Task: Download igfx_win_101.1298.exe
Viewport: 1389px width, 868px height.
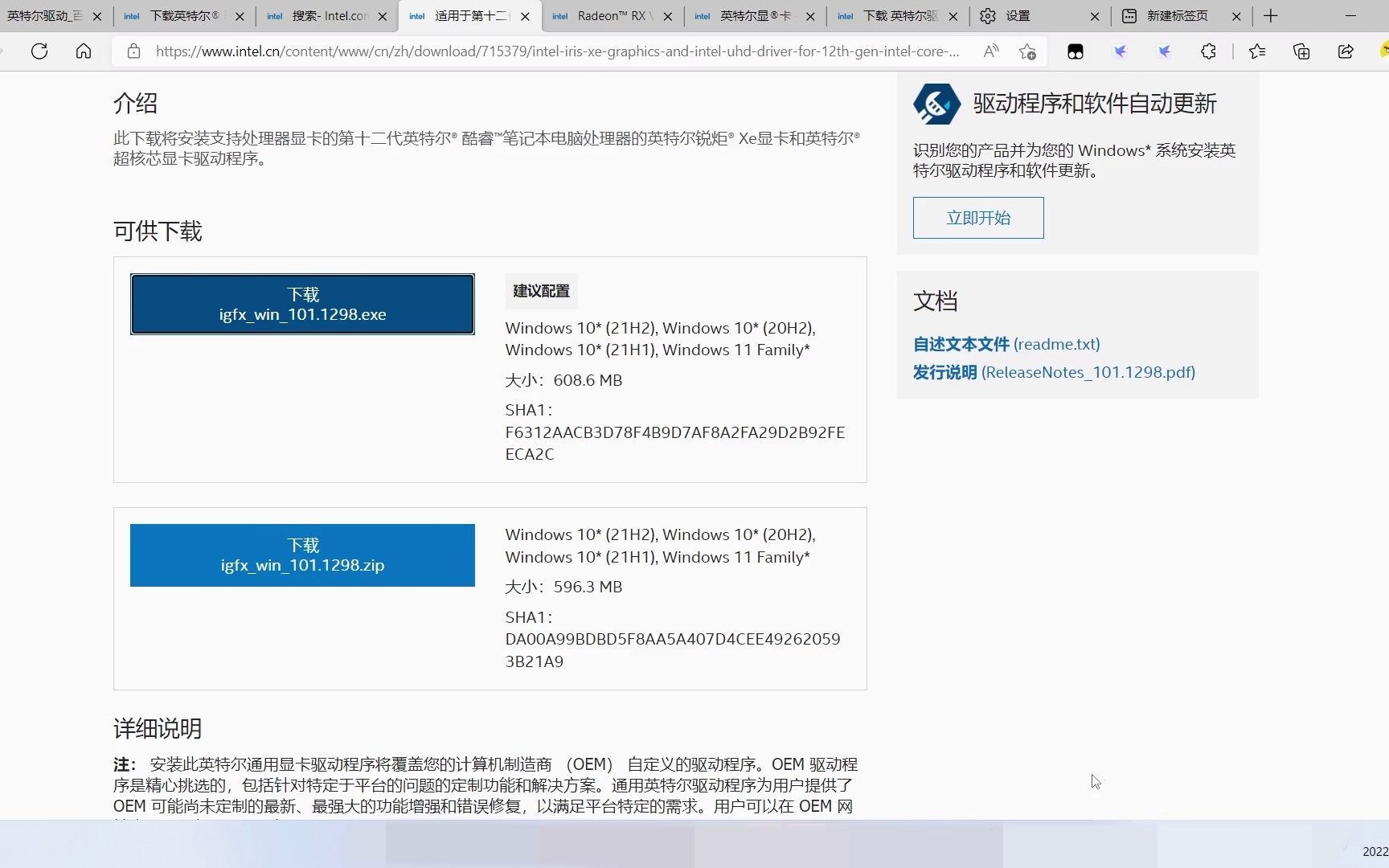Action: pos(302,305)
